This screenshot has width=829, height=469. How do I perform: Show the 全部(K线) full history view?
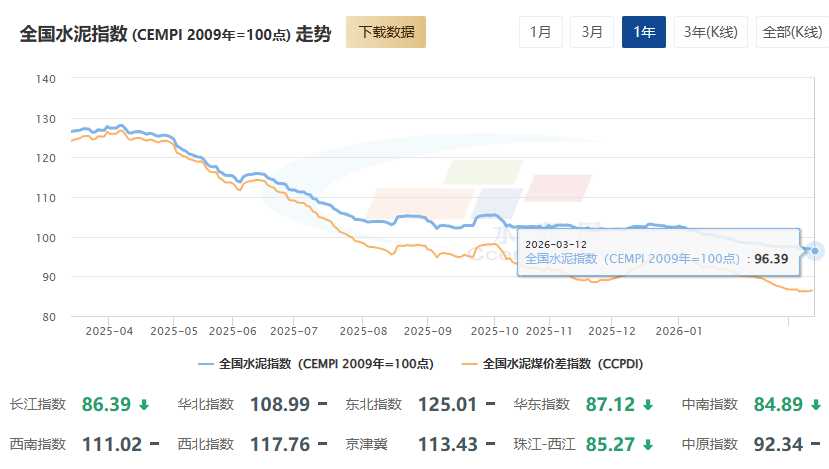tap(791, 32)
